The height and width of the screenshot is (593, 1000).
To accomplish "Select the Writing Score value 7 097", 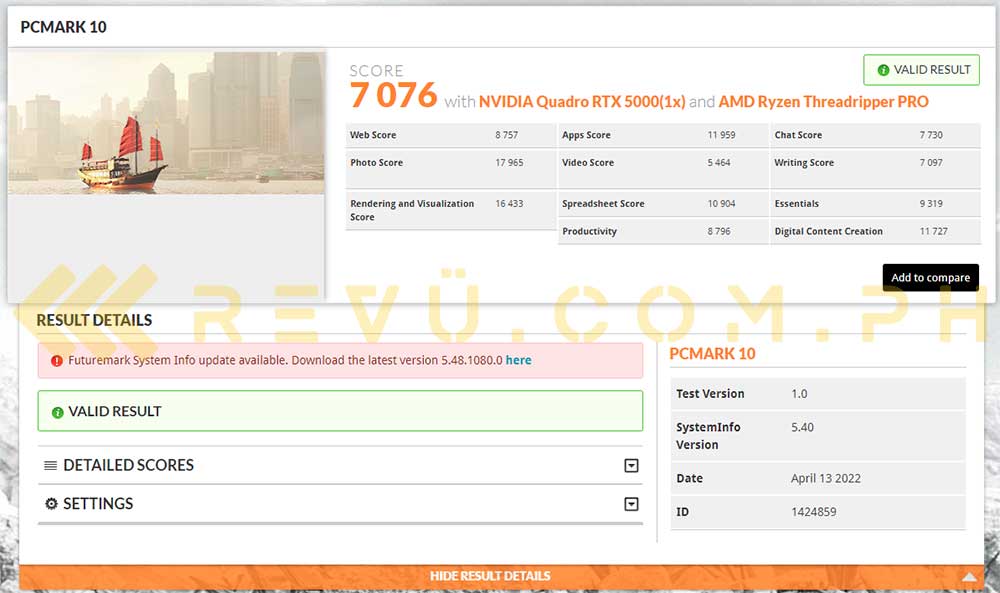I will tap(931, 163).
